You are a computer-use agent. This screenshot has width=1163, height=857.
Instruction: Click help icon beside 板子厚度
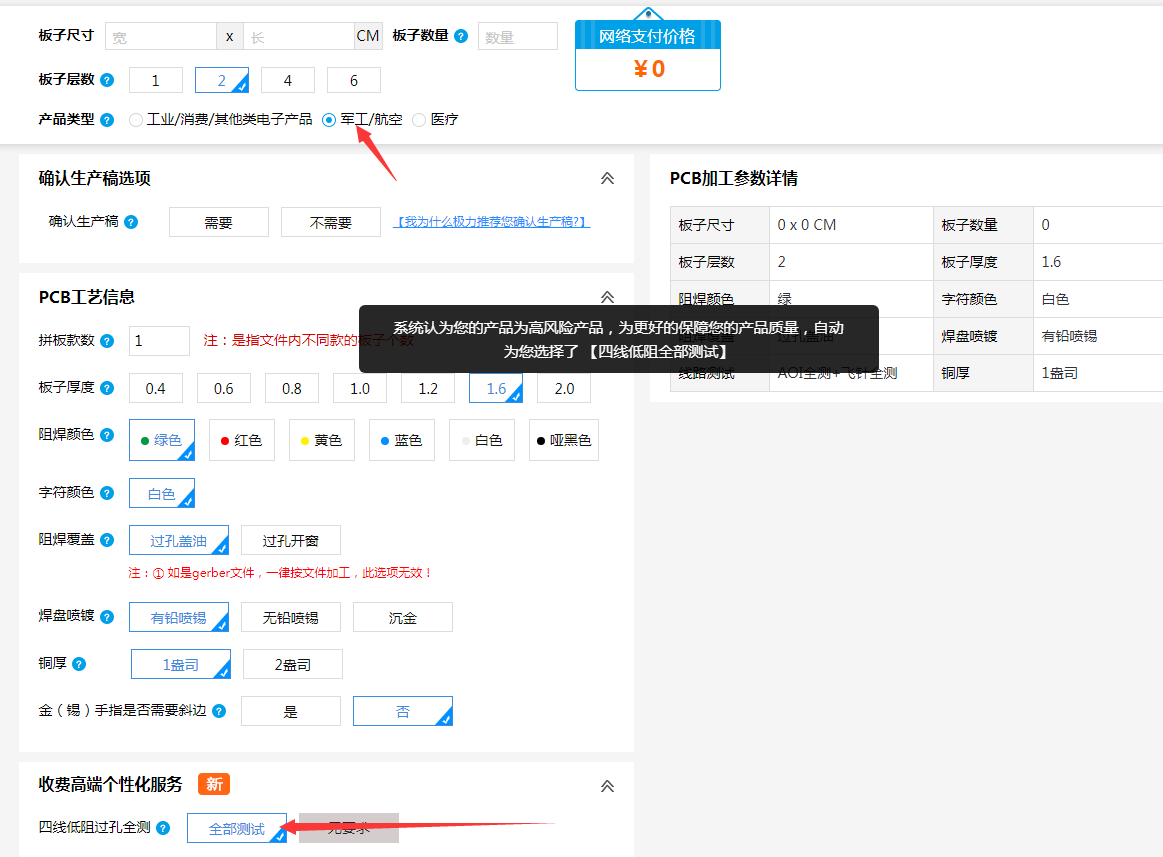107,388
